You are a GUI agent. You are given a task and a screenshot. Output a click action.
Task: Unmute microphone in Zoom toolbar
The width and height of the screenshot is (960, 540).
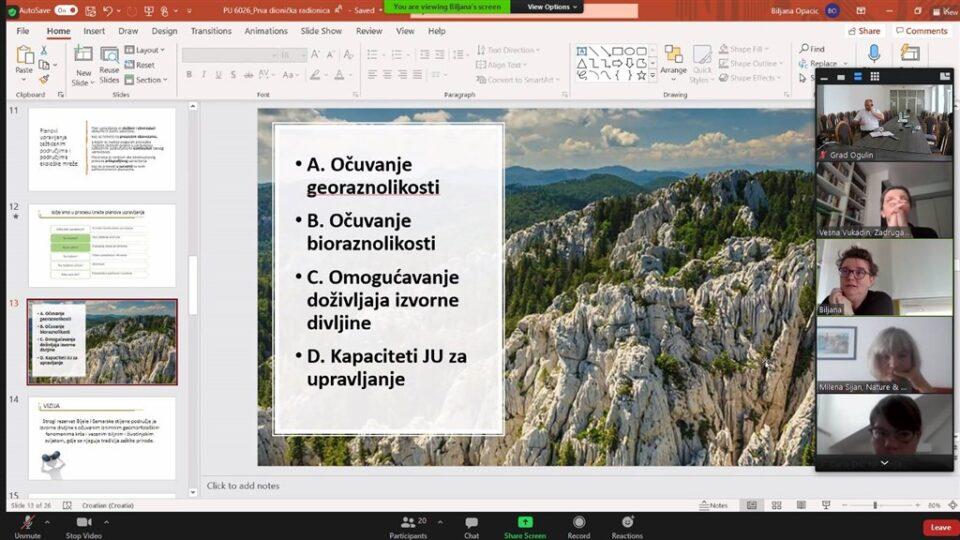tap(28, 527)
